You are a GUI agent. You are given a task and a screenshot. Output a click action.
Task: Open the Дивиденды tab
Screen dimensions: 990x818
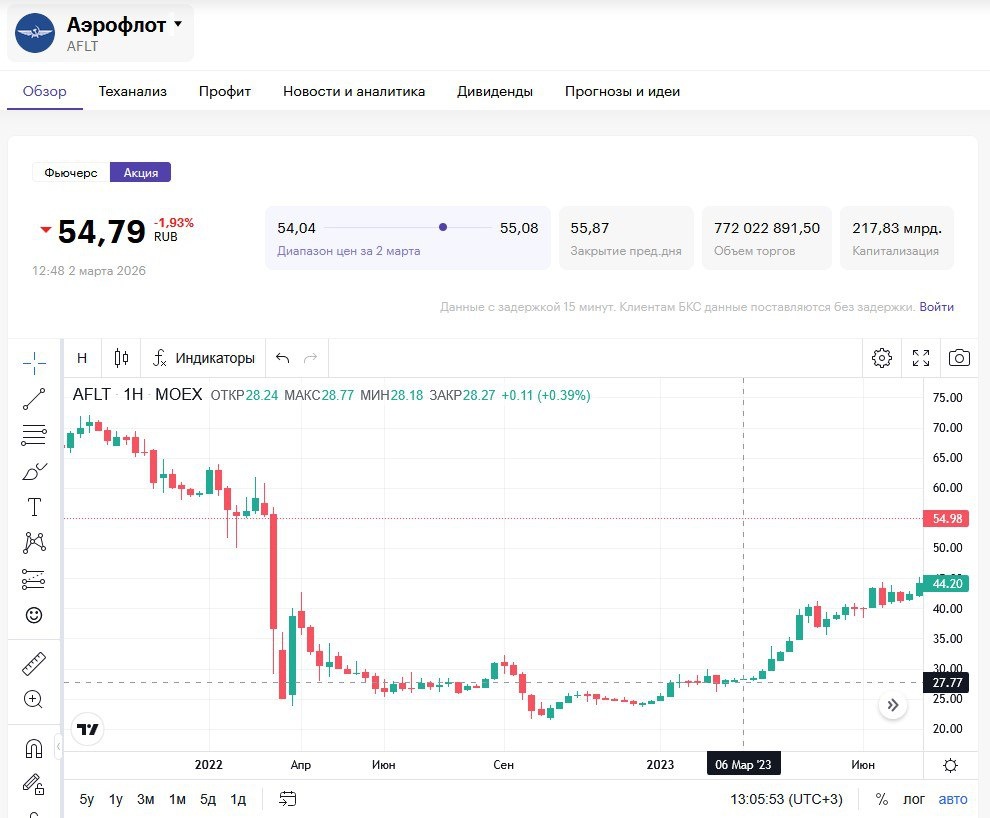click(495, 92)
